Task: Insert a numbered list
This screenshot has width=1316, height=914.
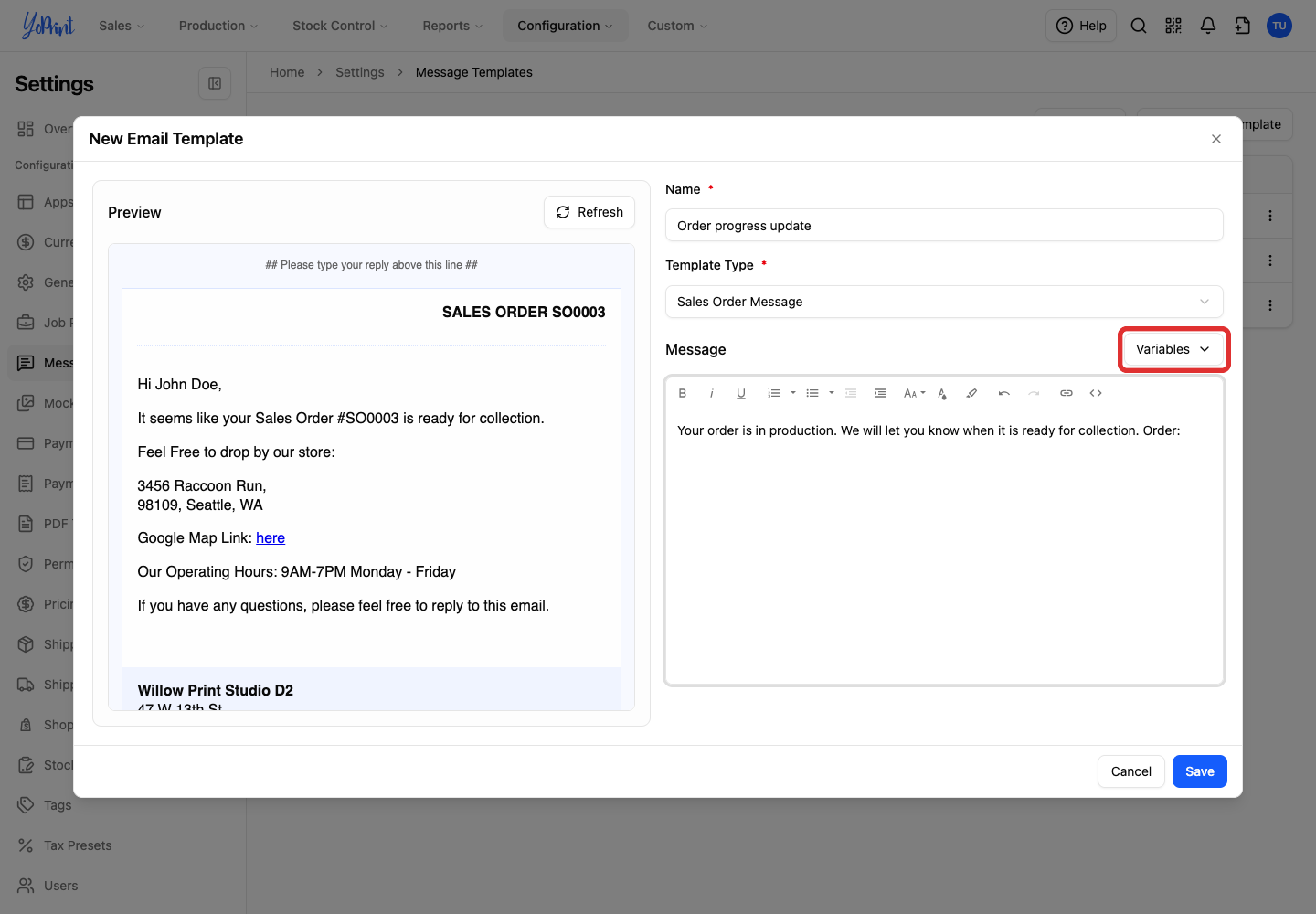Action: 774,393
